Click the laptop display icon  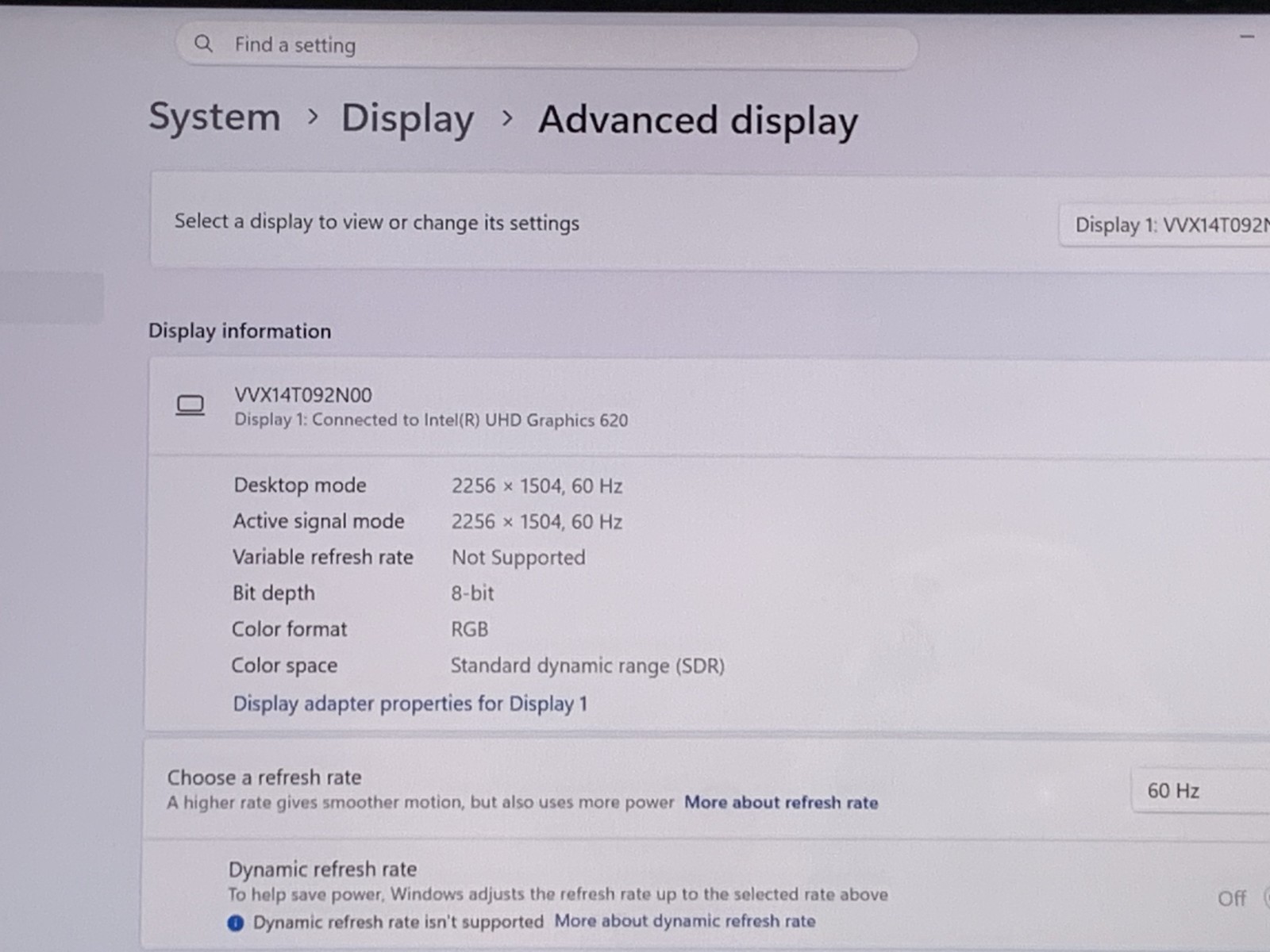190,405
